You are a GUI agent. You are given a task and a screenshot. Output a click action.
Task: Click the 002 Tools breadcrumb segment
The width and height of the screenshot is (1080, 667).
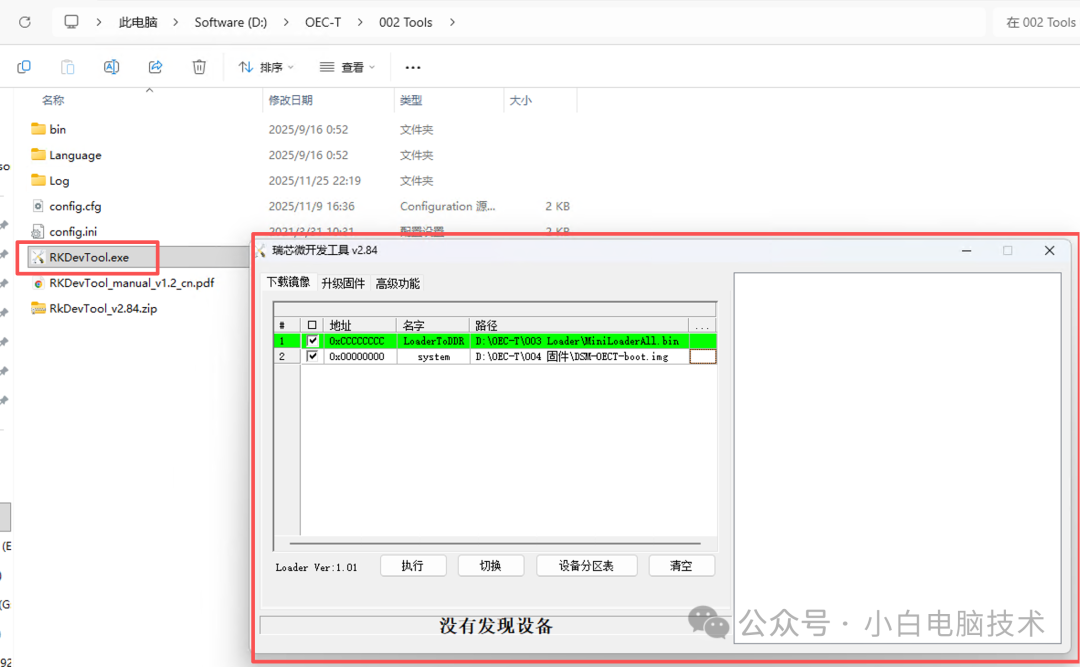(406, 22)
